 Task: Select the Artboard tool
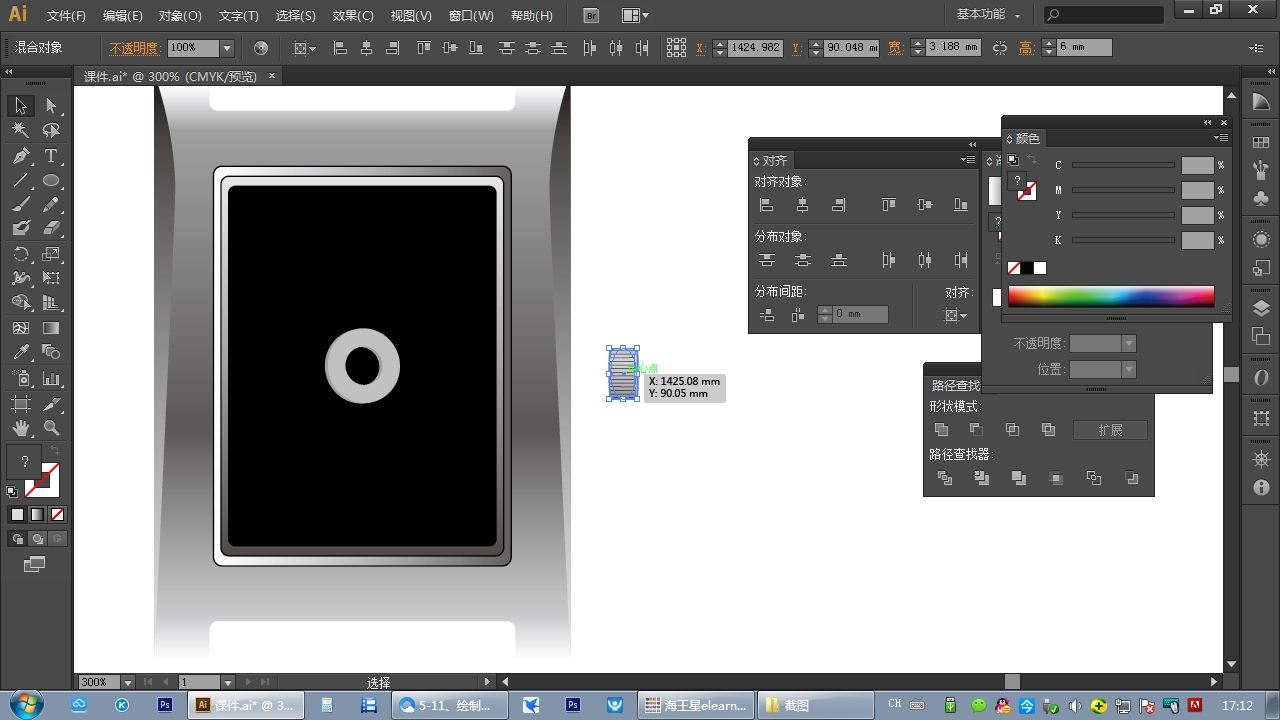tap(21, 404)
